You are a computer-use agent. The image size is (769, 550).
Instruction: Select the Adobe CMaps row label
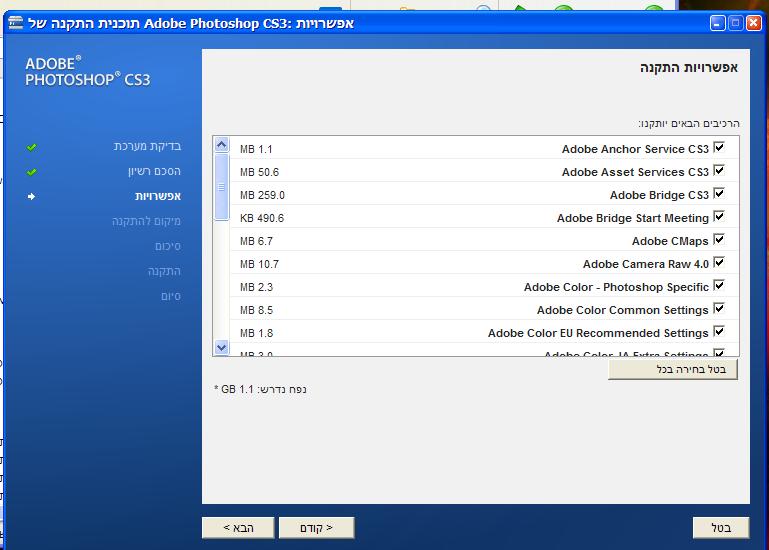pos(670,241)
